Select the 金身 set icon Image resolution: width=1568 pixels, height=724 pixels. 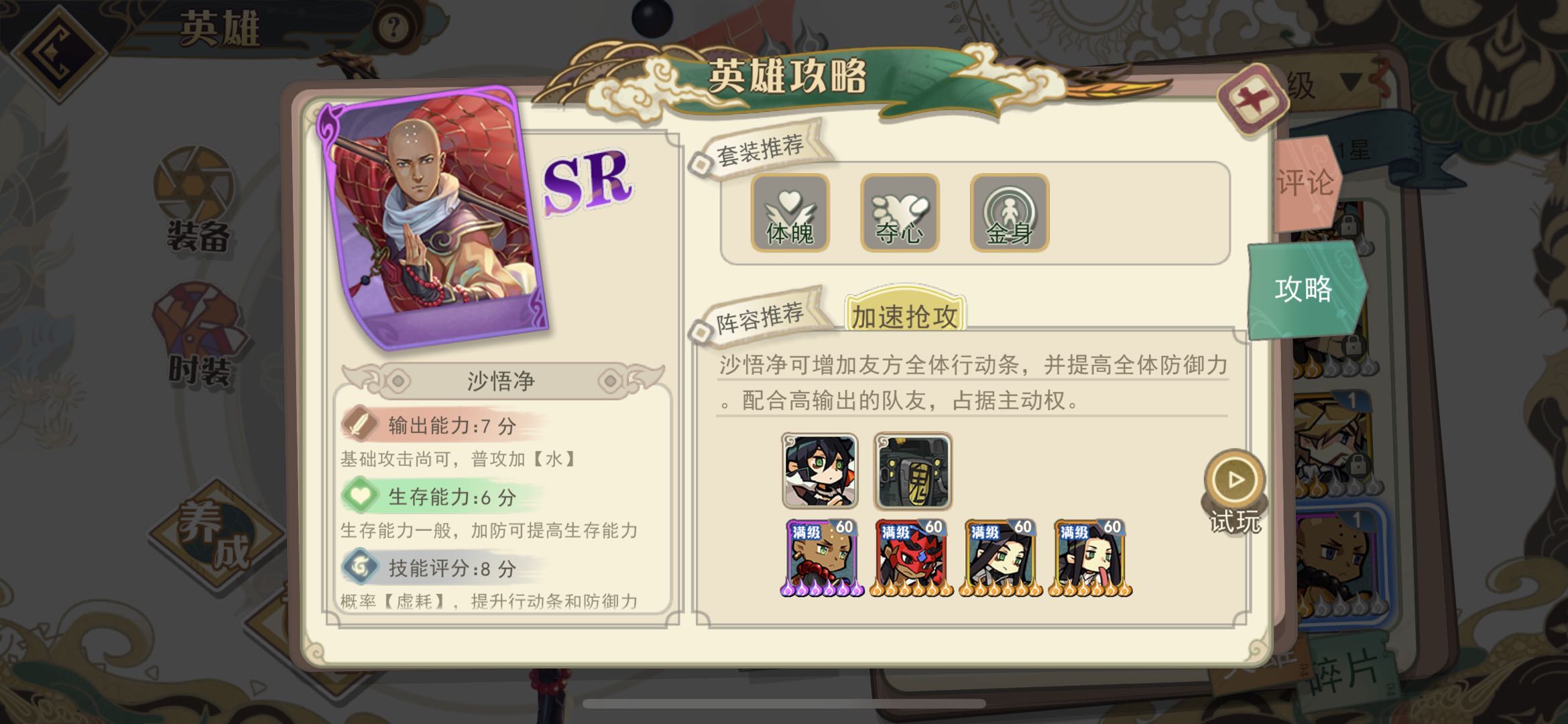(x=1010, y=213)
